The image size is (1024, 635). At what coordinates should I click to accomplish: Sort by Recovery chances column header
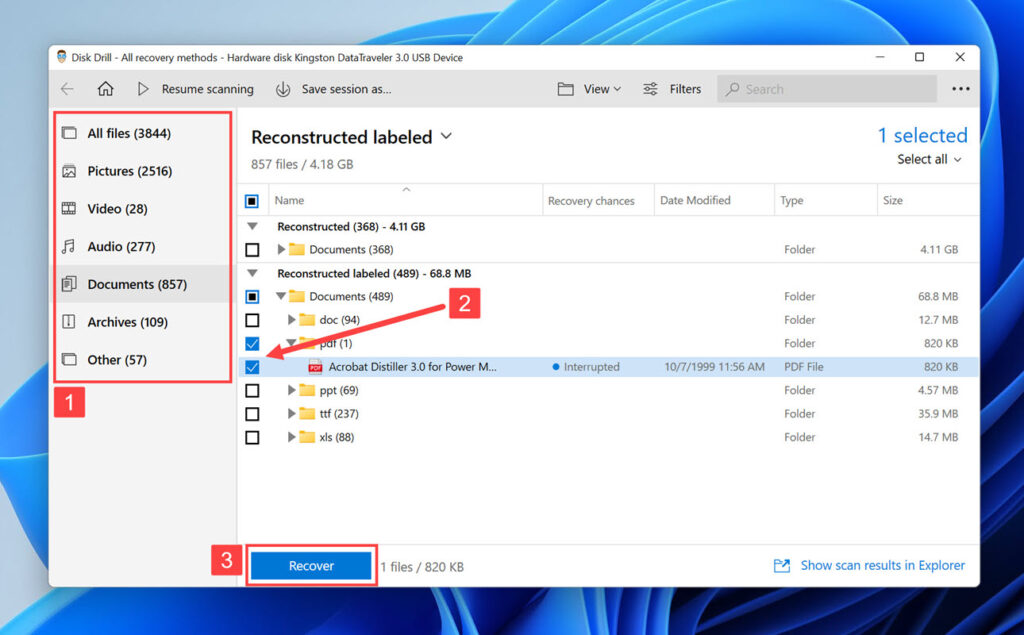coord(591,201)
